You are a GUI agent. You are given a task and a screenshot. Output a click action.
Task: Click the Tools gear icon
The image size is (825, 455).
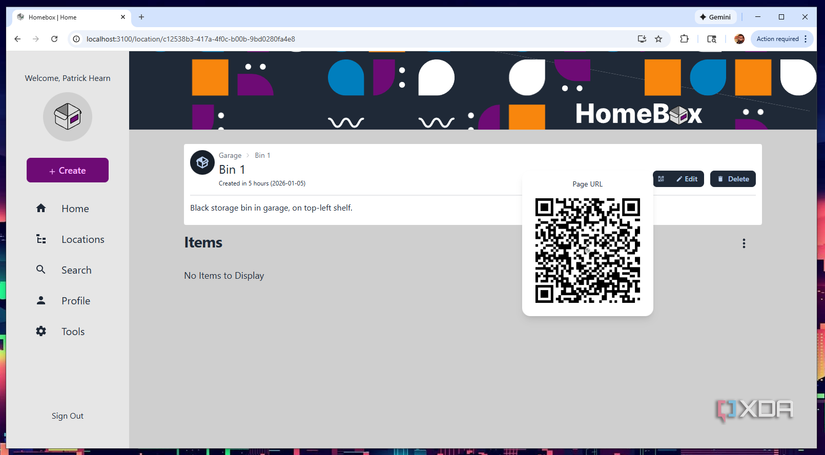(x=41, y=331)
